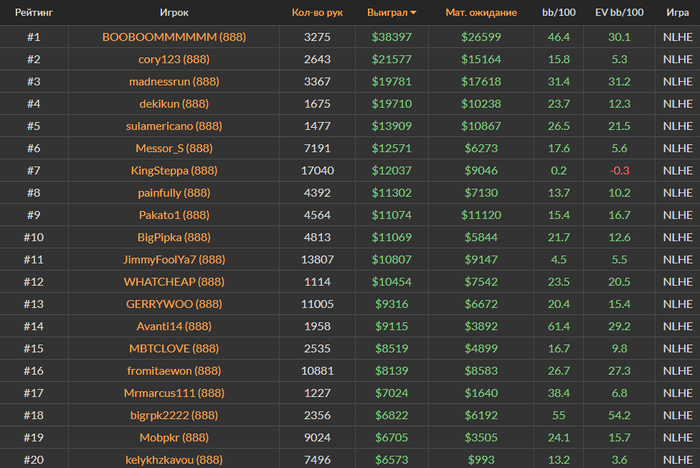
Task: Open cory123 (888) player link
Action: [174, 59]
